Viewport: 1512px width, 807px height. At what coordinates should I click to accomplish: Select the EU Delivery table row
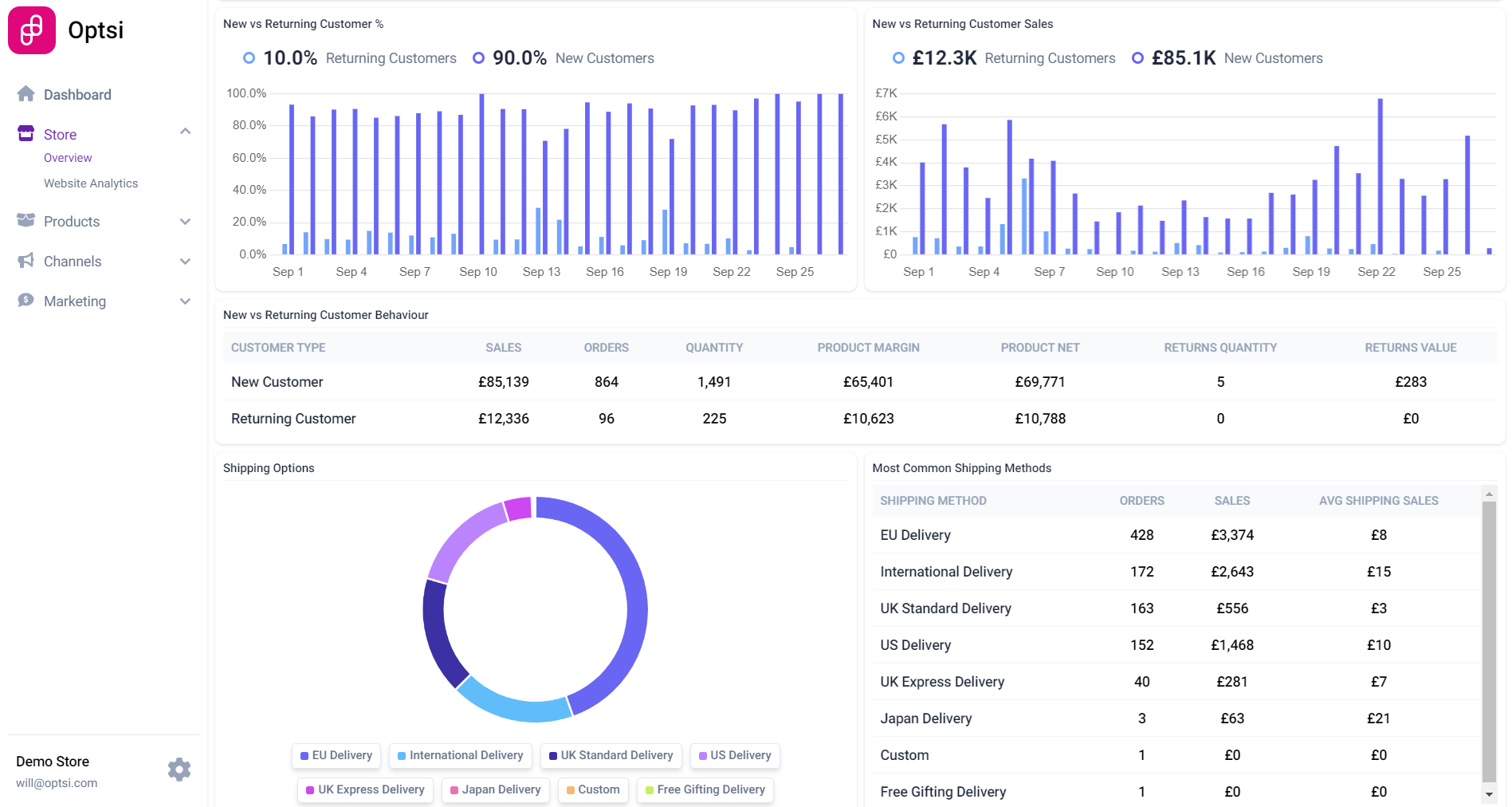(1176, 535)
